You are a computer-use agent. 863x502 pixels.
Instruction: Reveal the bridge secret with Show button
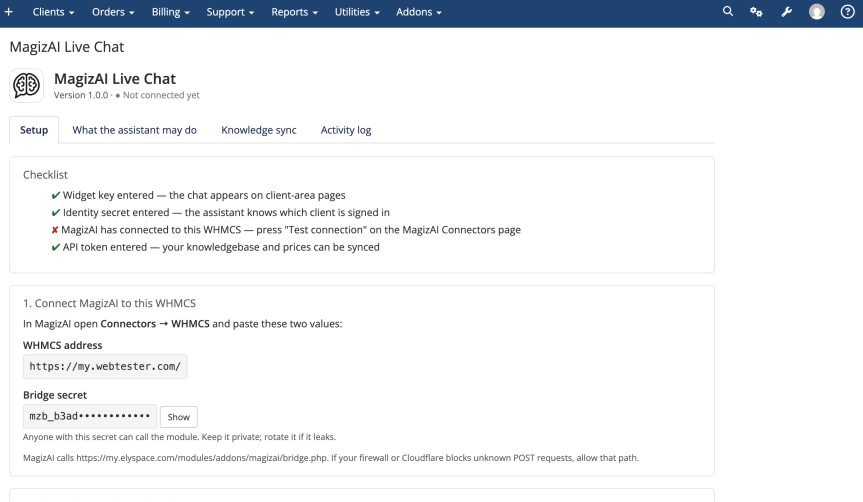click(x=178, y=417)
